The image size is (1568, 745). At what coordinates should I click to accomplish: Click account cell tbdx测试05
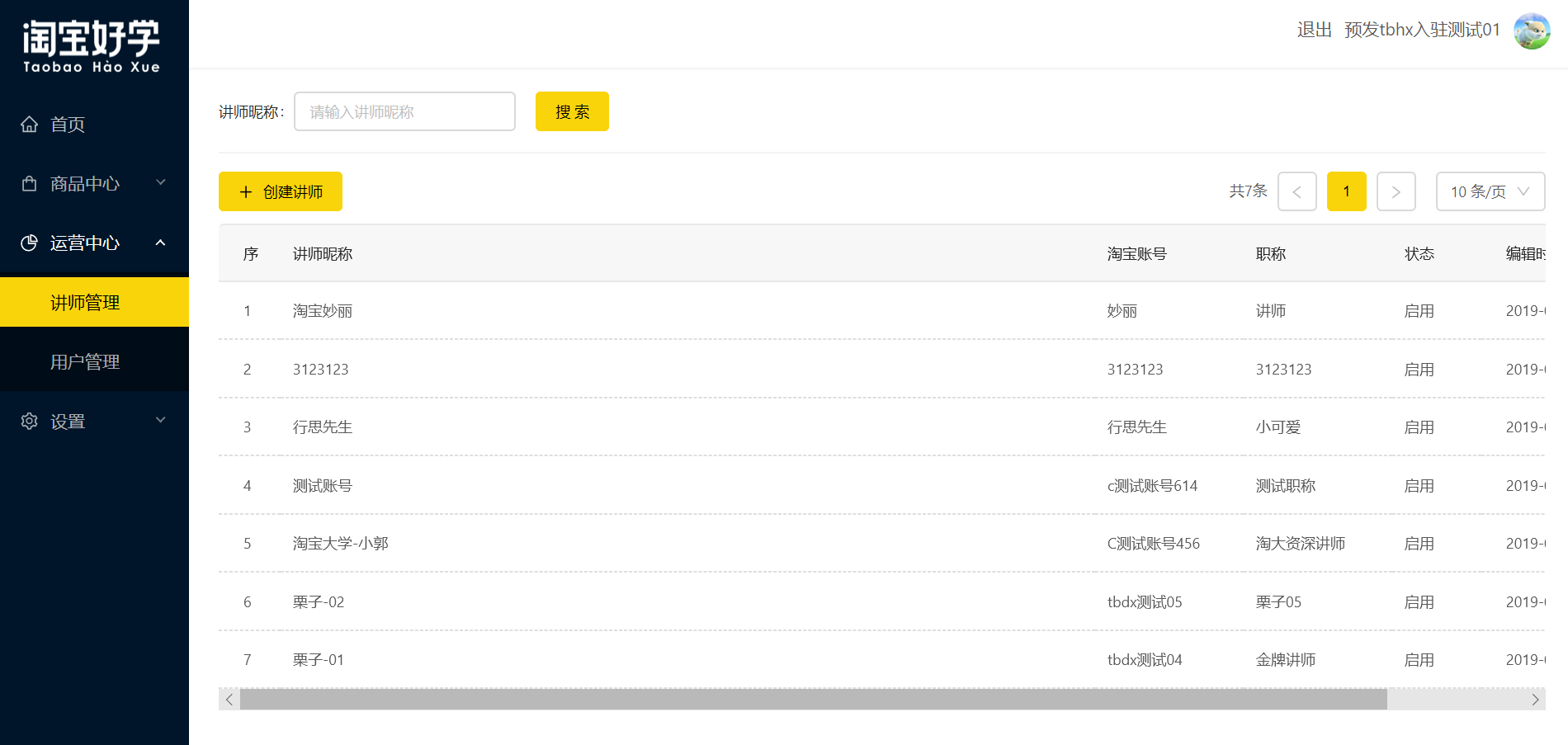[1145, 602]
